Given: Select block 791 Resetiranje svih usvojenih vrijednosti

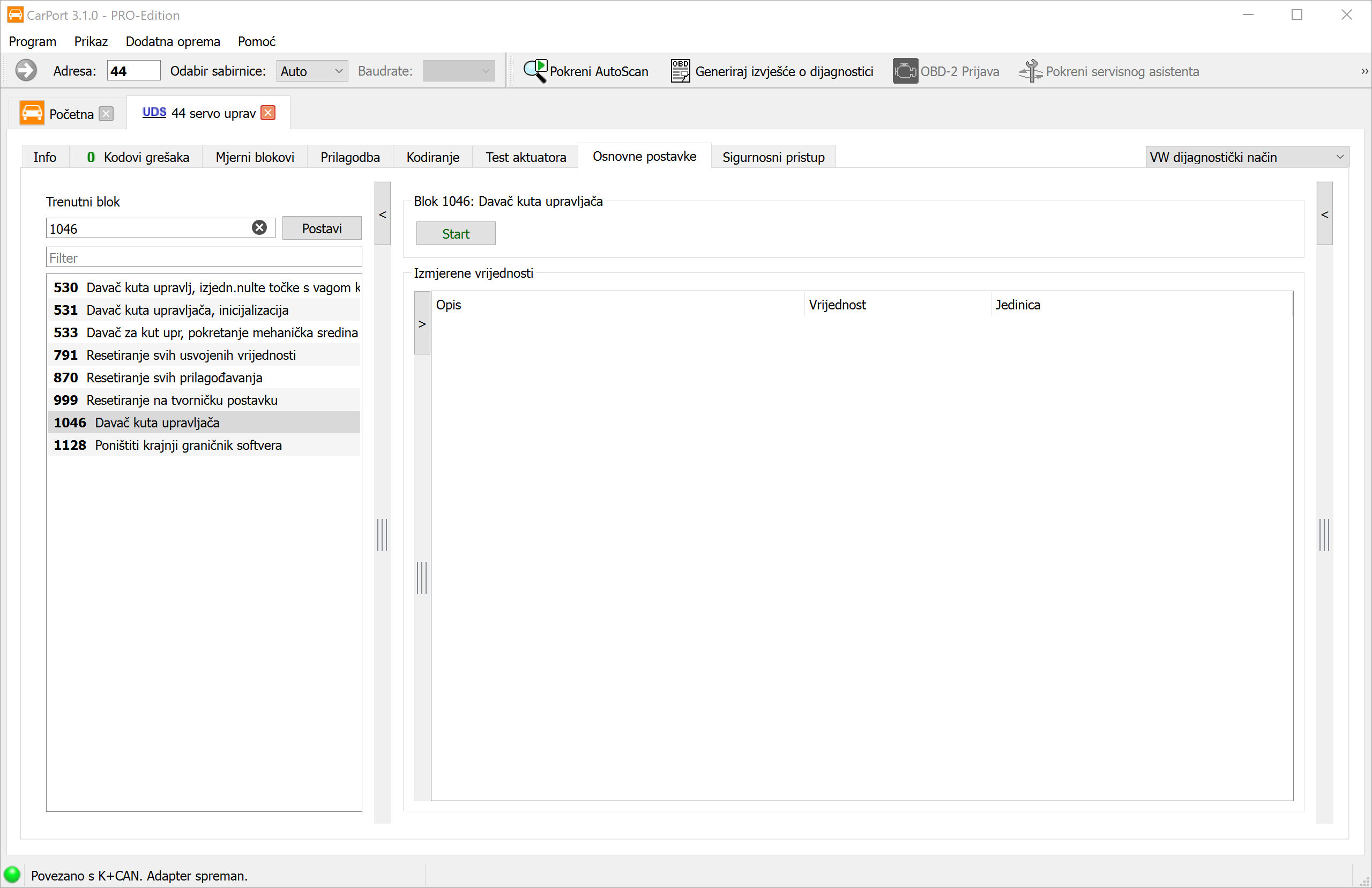Looking at the screenshot, I should click(204, 354).
